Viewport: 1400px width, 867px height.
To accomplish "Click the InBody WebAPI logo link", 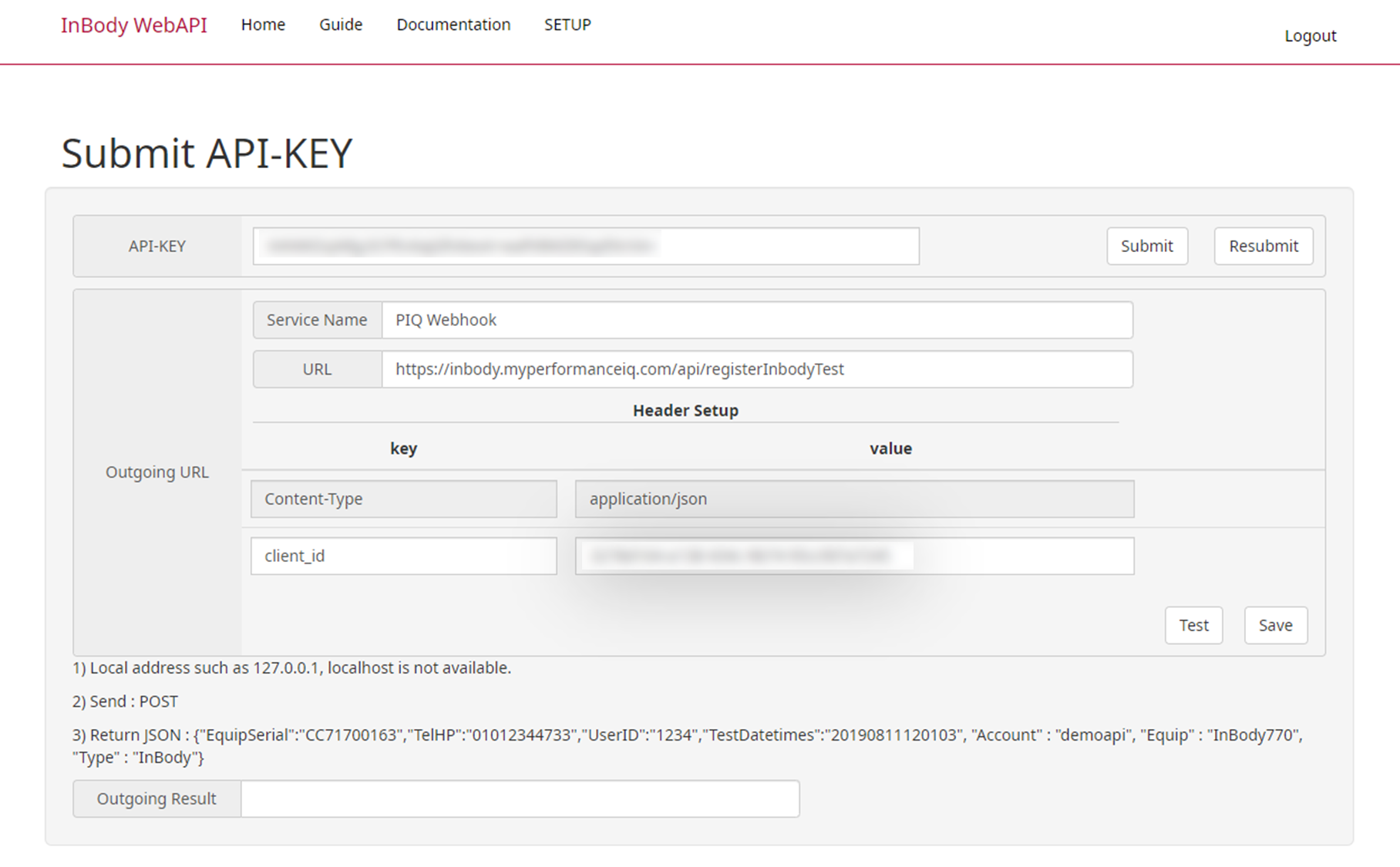I will [133, 25].
